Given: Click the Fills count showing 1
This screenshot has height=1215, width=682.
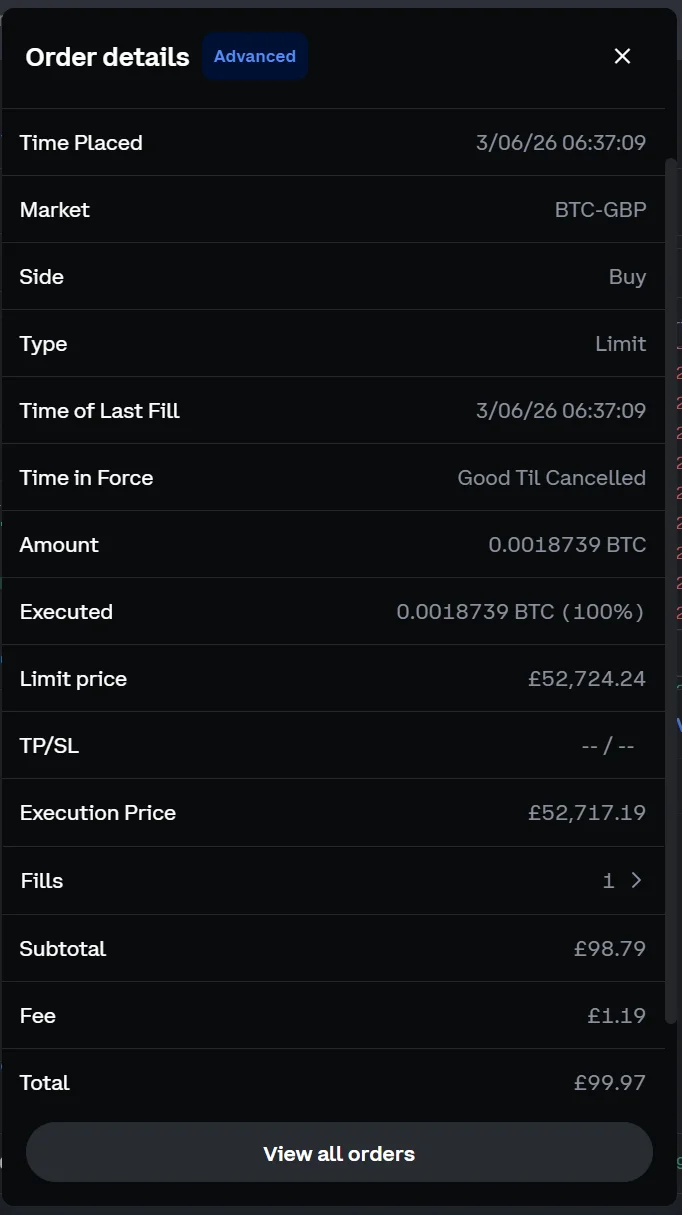Looking at the screenshot, I should [607, 880].
